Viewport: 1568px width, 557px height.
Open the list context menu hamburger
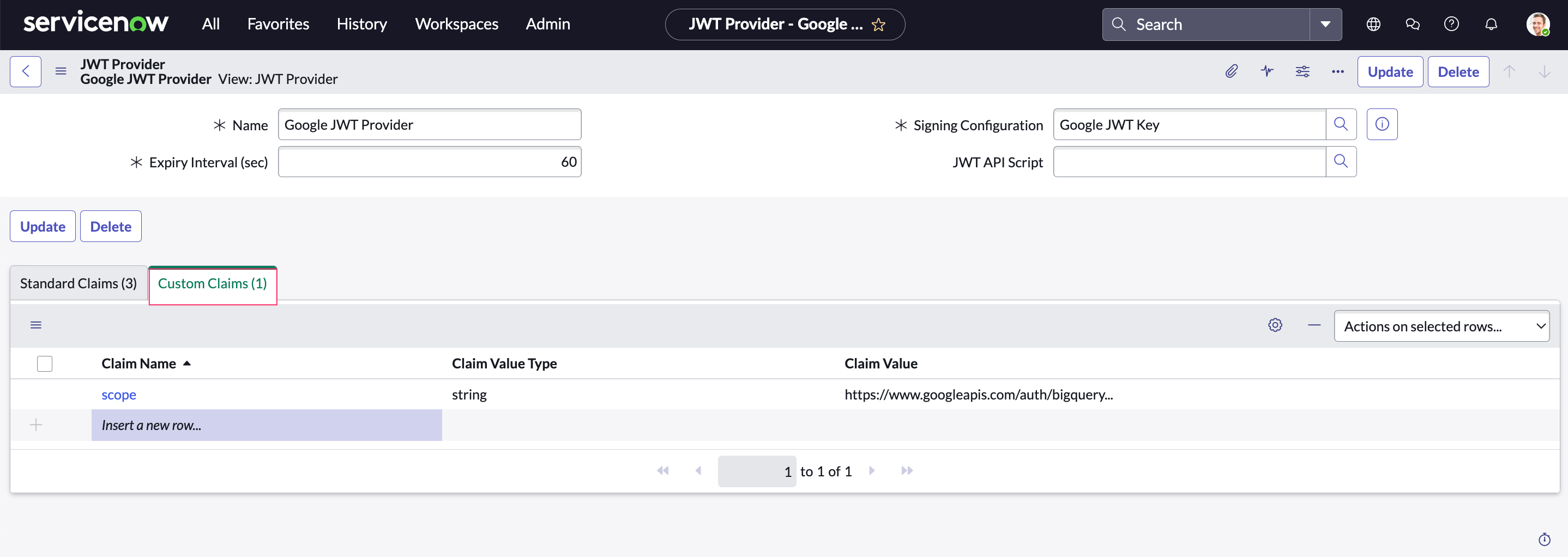[x=36, y=325]
